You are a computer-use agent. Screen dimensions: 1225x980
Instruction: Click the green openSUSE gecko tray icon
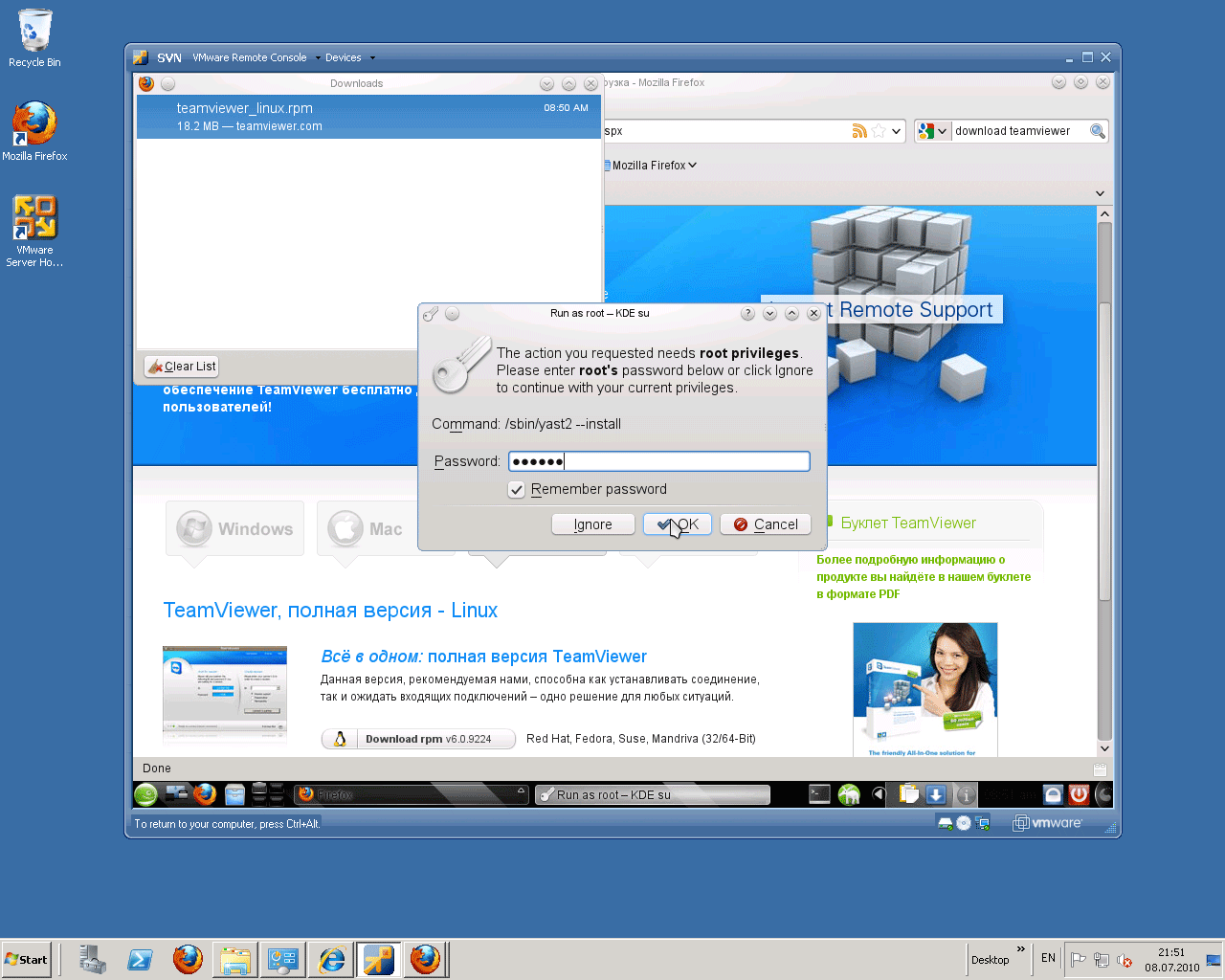coord(849,794)
